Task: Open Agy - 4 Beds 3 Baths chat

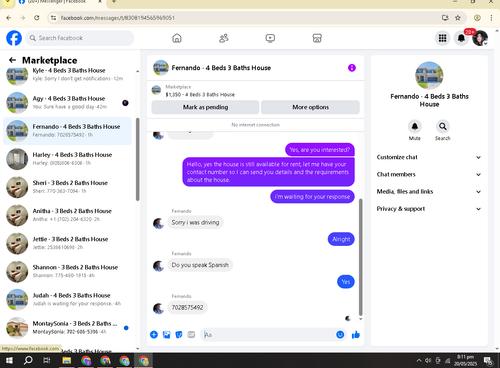Action: pyautogui.click(x=67, y=103)
